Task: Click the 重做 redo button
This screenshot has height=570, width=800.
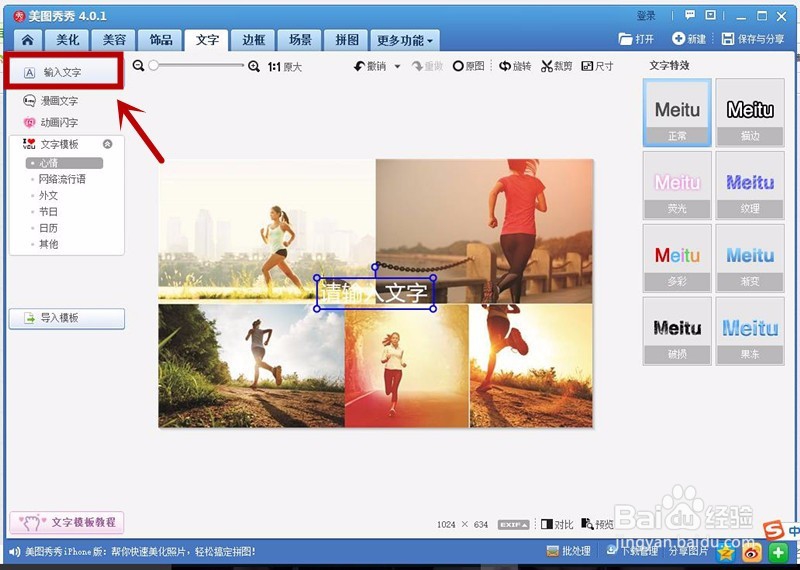Action: click(428, 66)
